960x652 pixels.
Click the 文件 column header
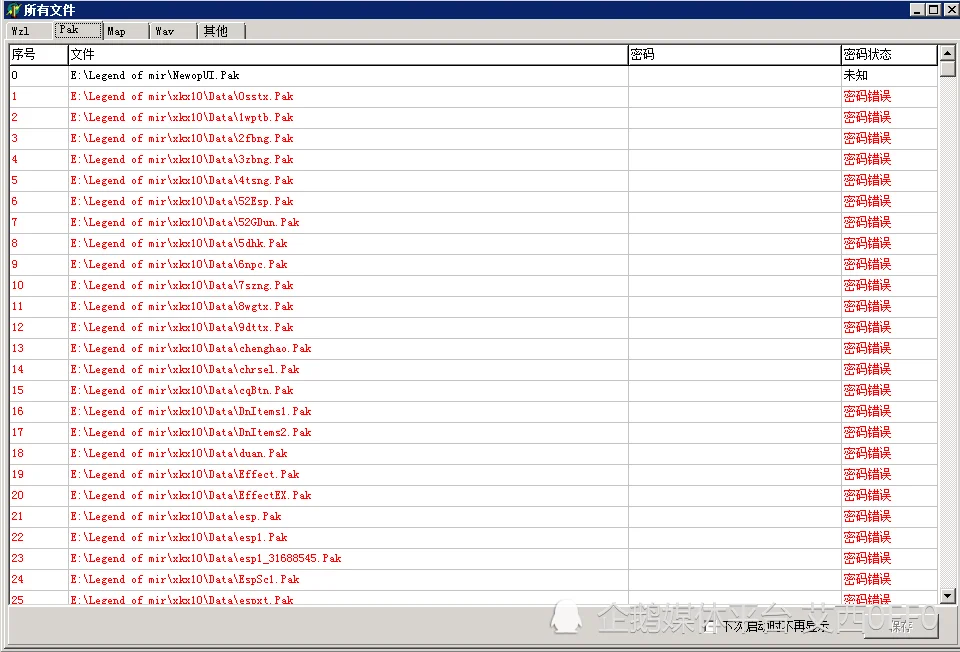tap(347, 54)
